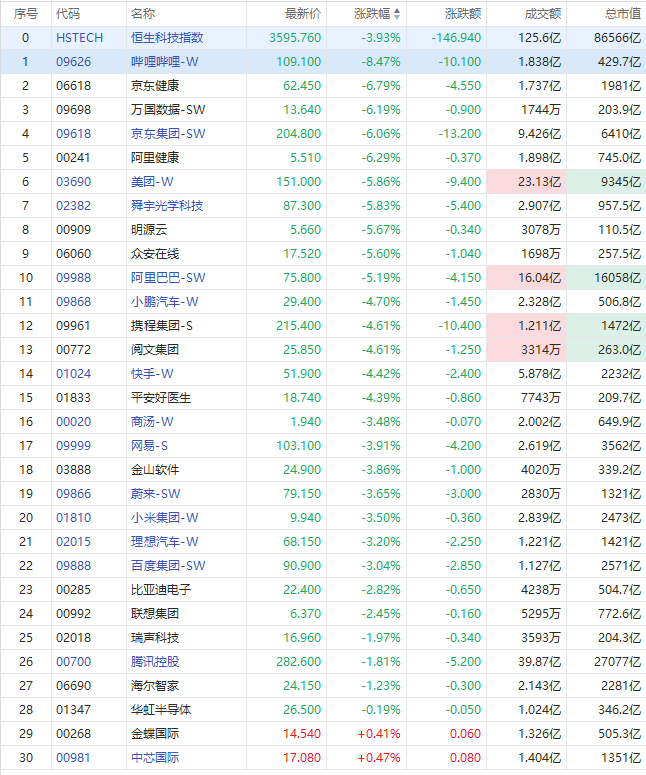This screenshot has width=646, height=775.
Task: Click highlighted 23.13亿 turnover cell
Action: tap(527, 182)
